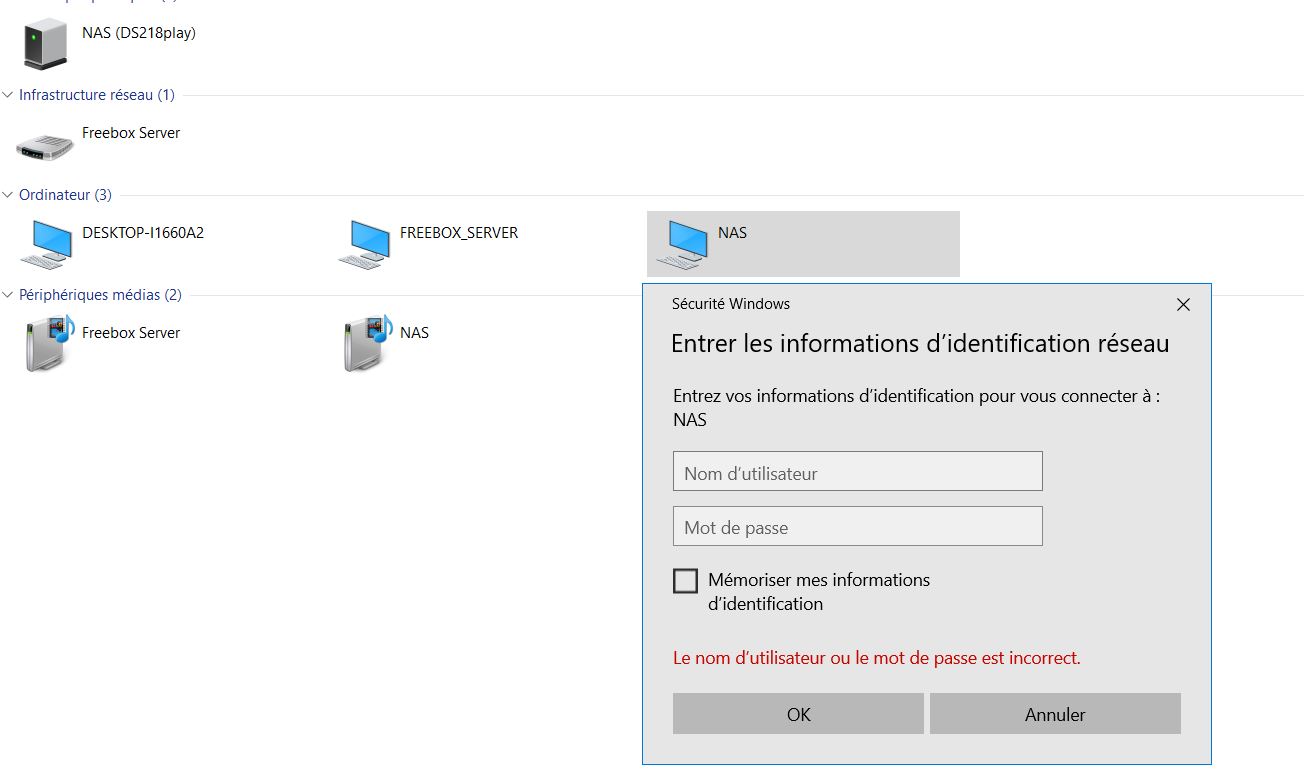Select the NAS (DS218play) label text
The width and height of the screenshot is (1304, 774).
[x=139, y=33]
